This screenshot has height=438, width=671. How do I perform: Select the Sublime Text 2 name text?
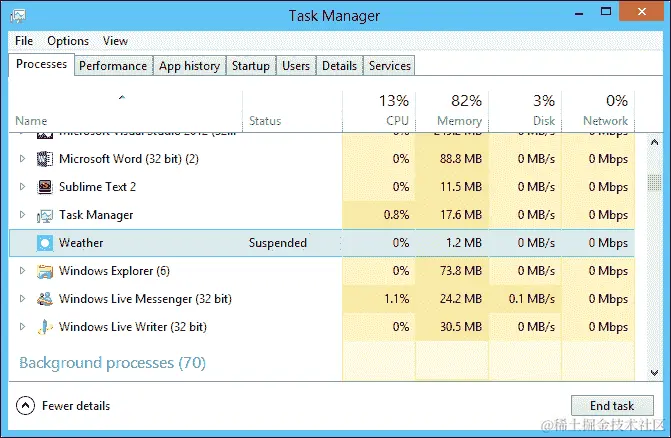pyautogui.click(x=97, y=187)
